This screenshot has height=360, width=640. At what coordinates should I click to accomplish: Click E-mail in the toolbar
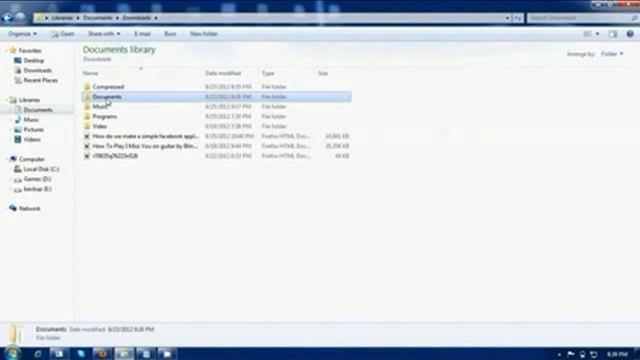pyautogui.click(x=142, y=34)
